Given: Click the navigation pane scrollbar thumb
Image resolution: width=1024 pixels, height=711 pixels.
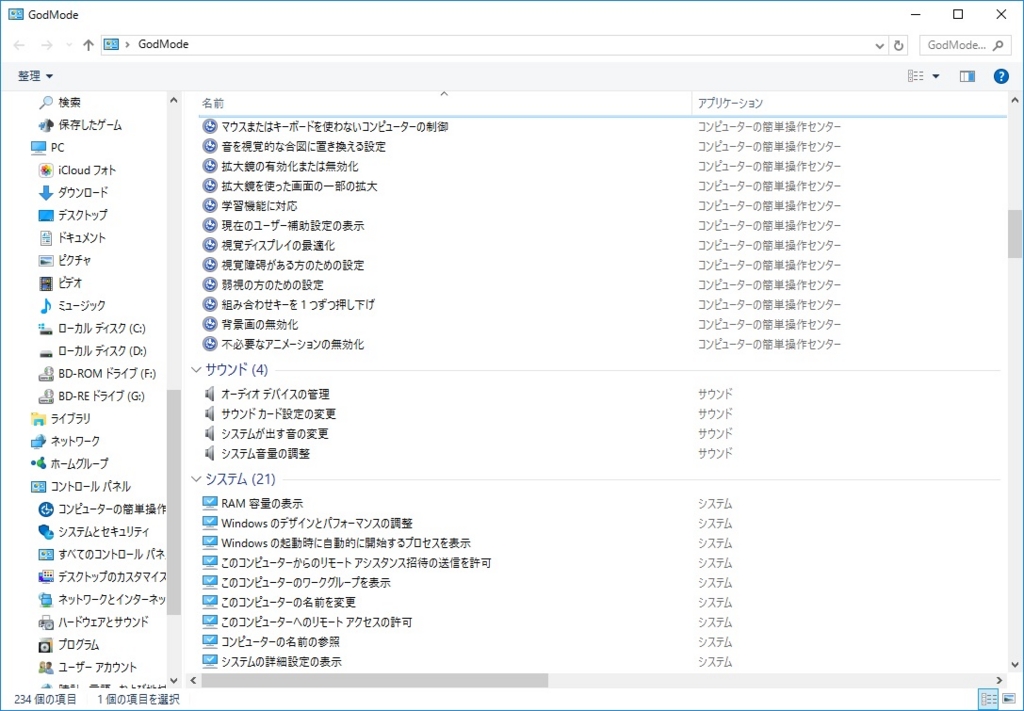Looking at the screenshot, I should [x=173, y=502].
